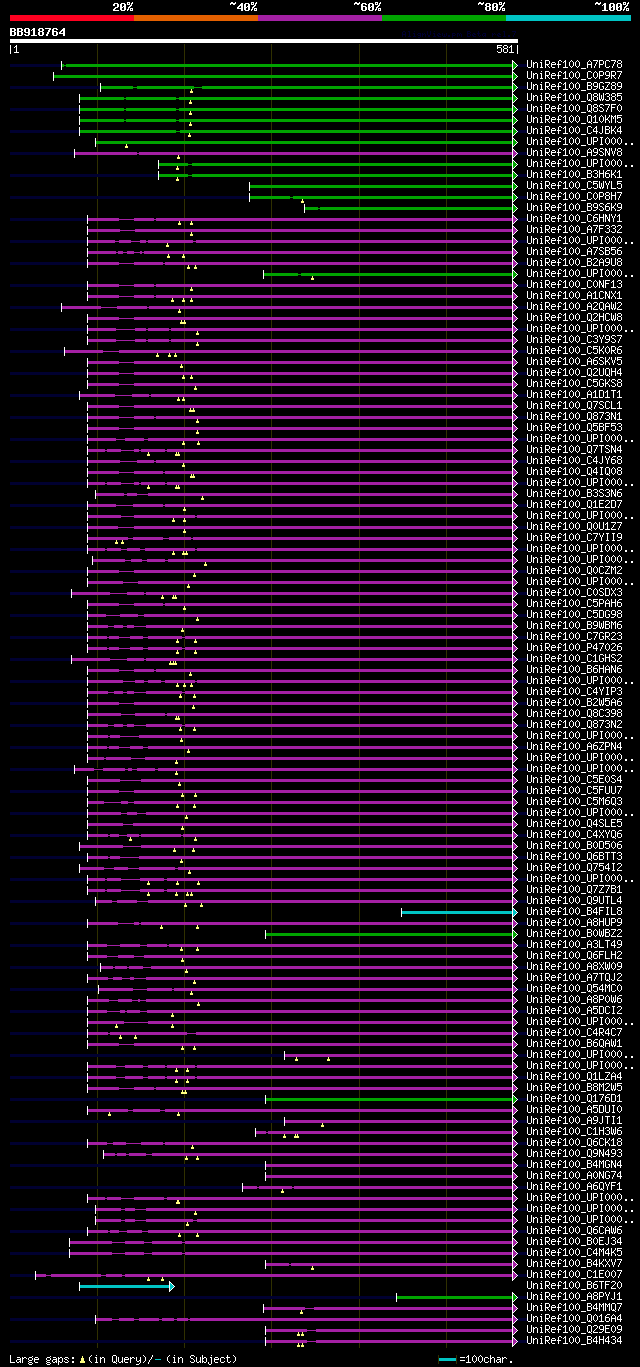Image resolution: width=640 pixels, height=1367 pixels.
Task: Select the UniRef100_Q54MC0 label
Action: pos(574,988)
